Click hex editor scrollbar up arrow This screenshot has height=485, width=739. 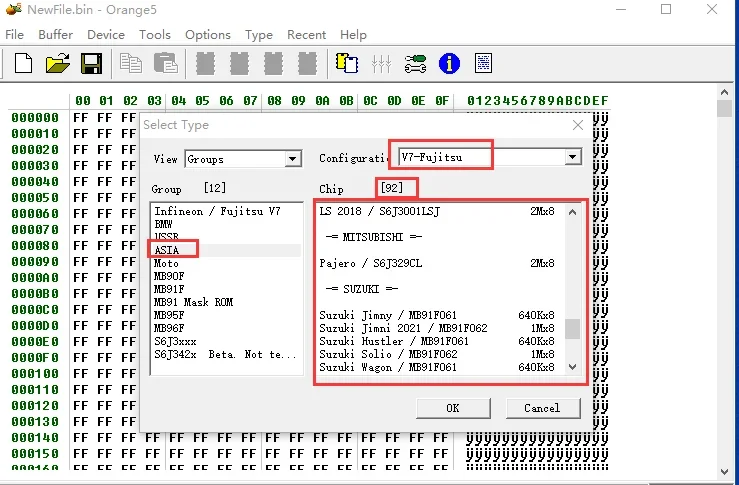click(724, 92)
